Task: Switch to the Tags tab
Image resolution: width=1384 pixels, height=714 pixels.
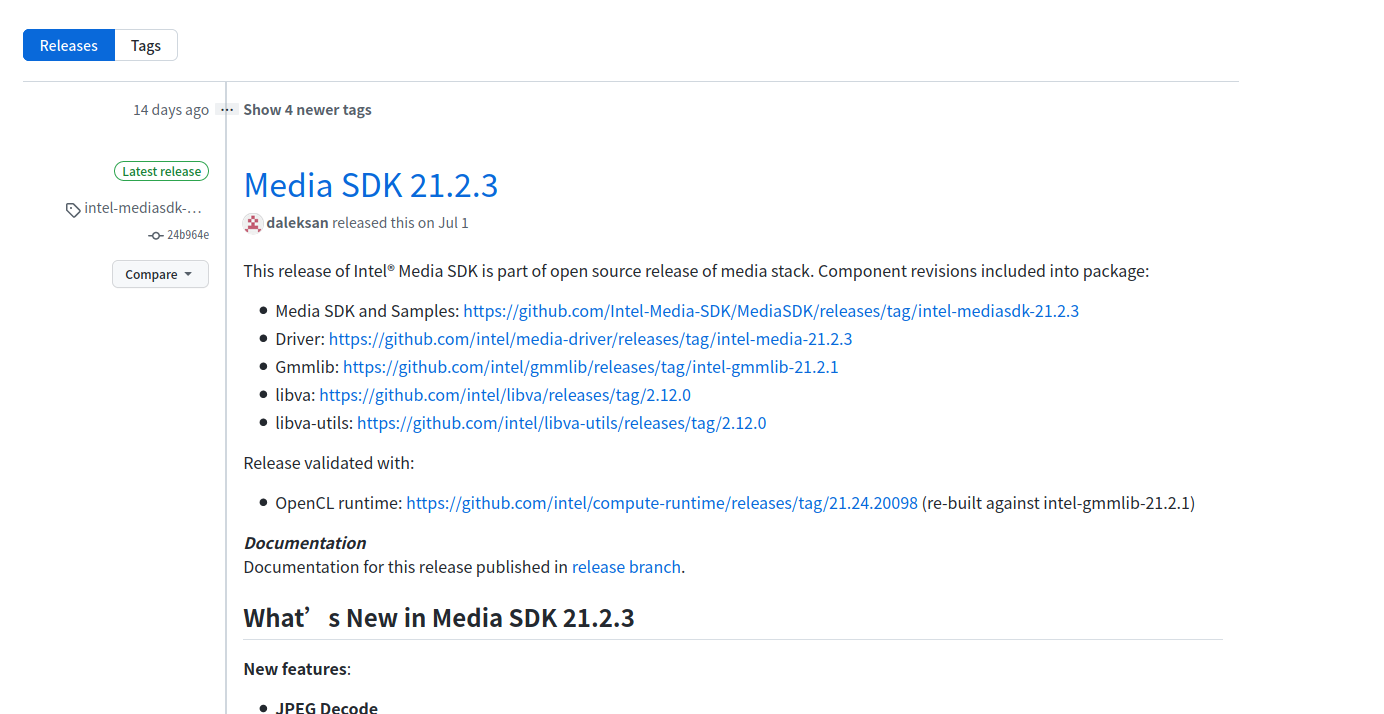Action: [x=146, y=46]
